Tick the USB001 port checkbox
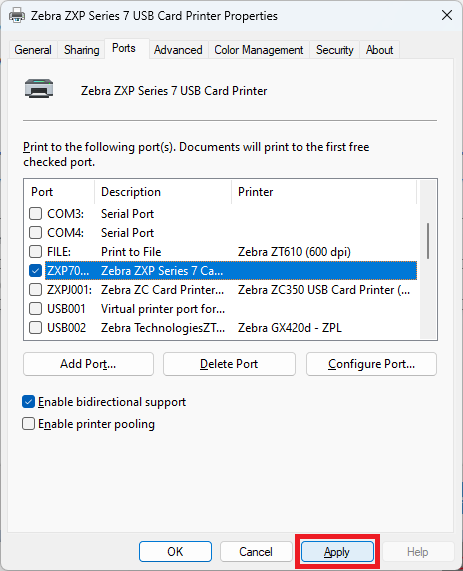The image size is (463, 571). [x=35, y=309]
